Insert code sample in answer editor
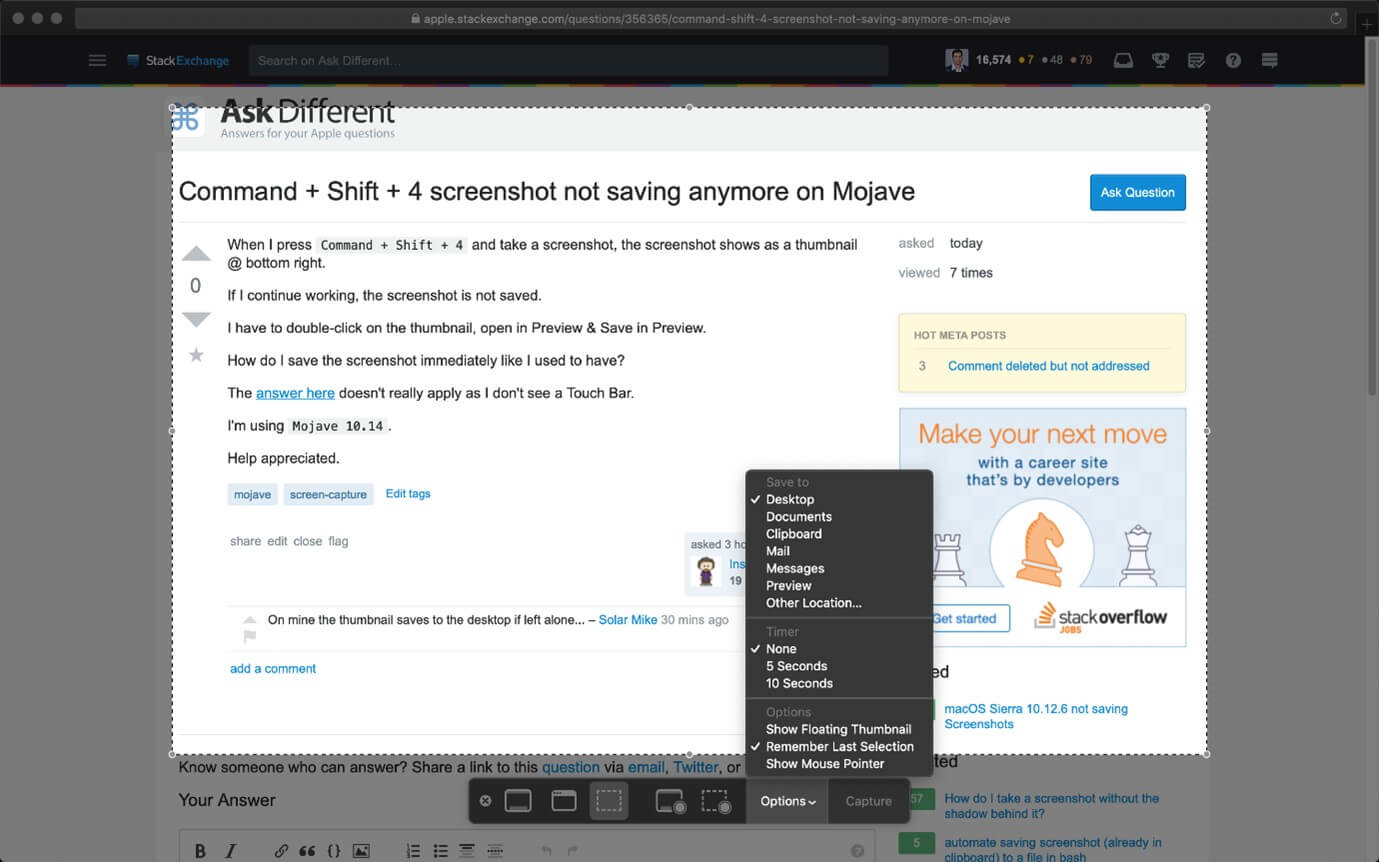 [x=334, y=851]
